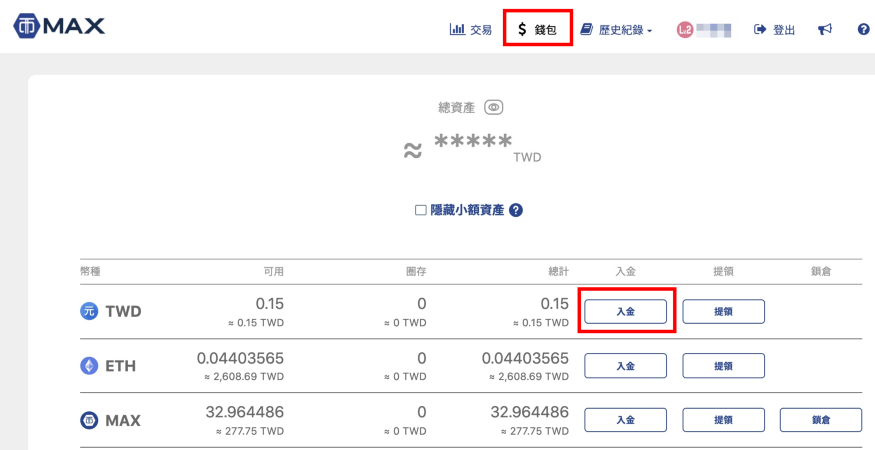Click the ≈ 277.75 TWD value under 總計
Image resolution: width=875 pixels, height=450 pixels.
point(535,431)
